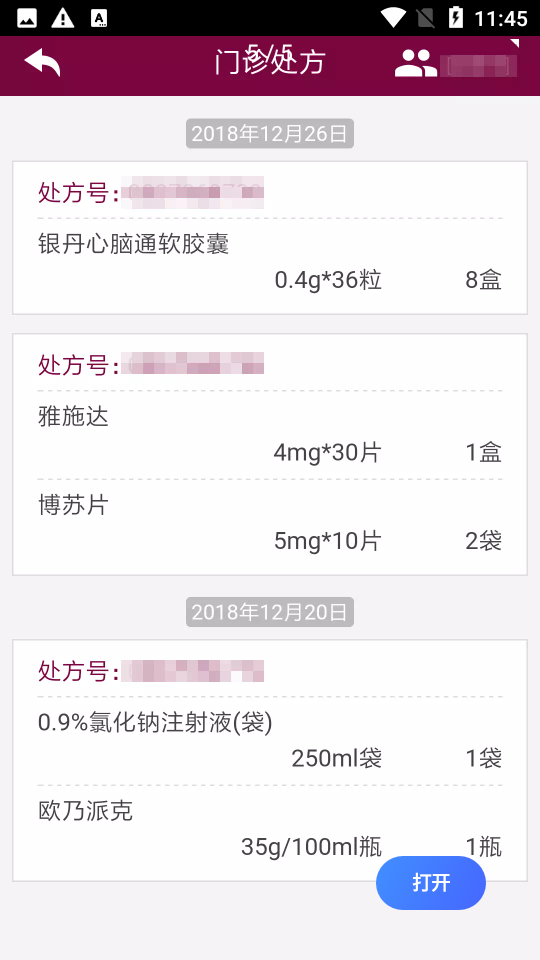Select the 2018年12月26日 date label
The width and height of the screenshot is (540, 960).
click(x=270, y=133)
